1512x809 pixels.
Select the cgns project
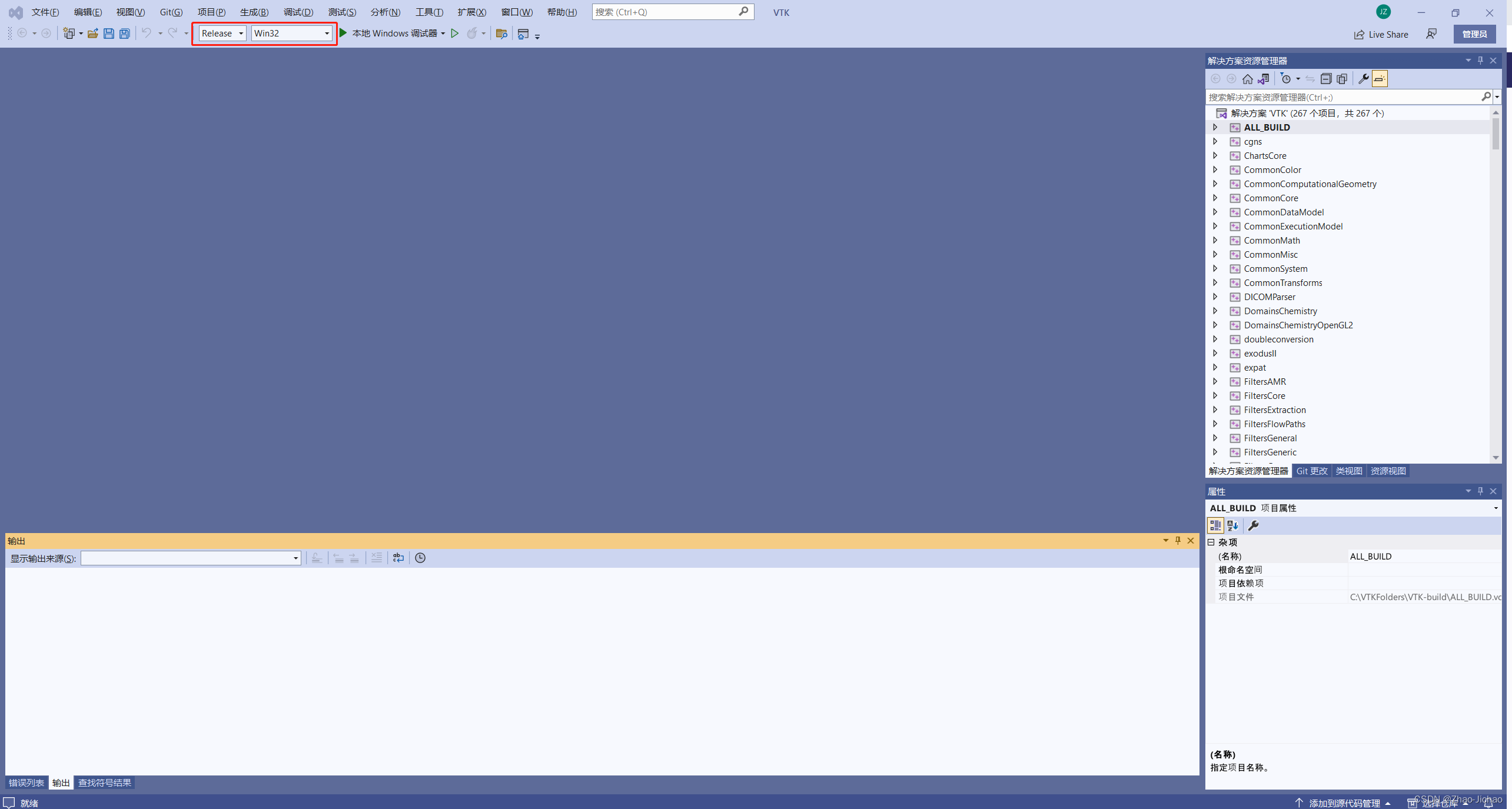(1252, 141)
